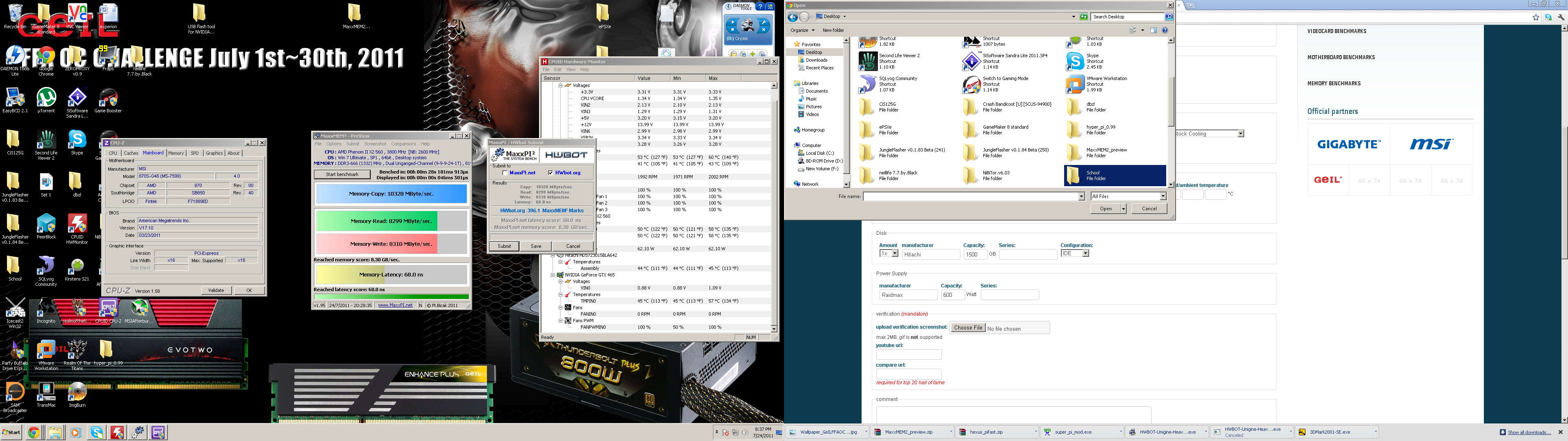
Task: Open the Screenshot menu in MaxxMEM
Action: [375, 145]
